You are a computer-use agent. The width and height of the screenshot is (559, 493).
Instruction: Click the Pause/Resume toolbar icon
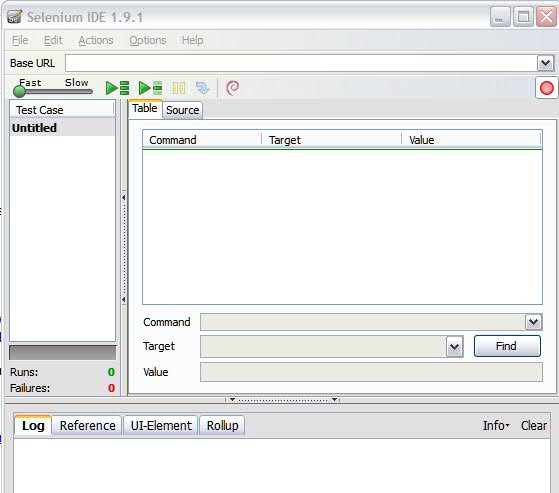click(x=179, y=88)
